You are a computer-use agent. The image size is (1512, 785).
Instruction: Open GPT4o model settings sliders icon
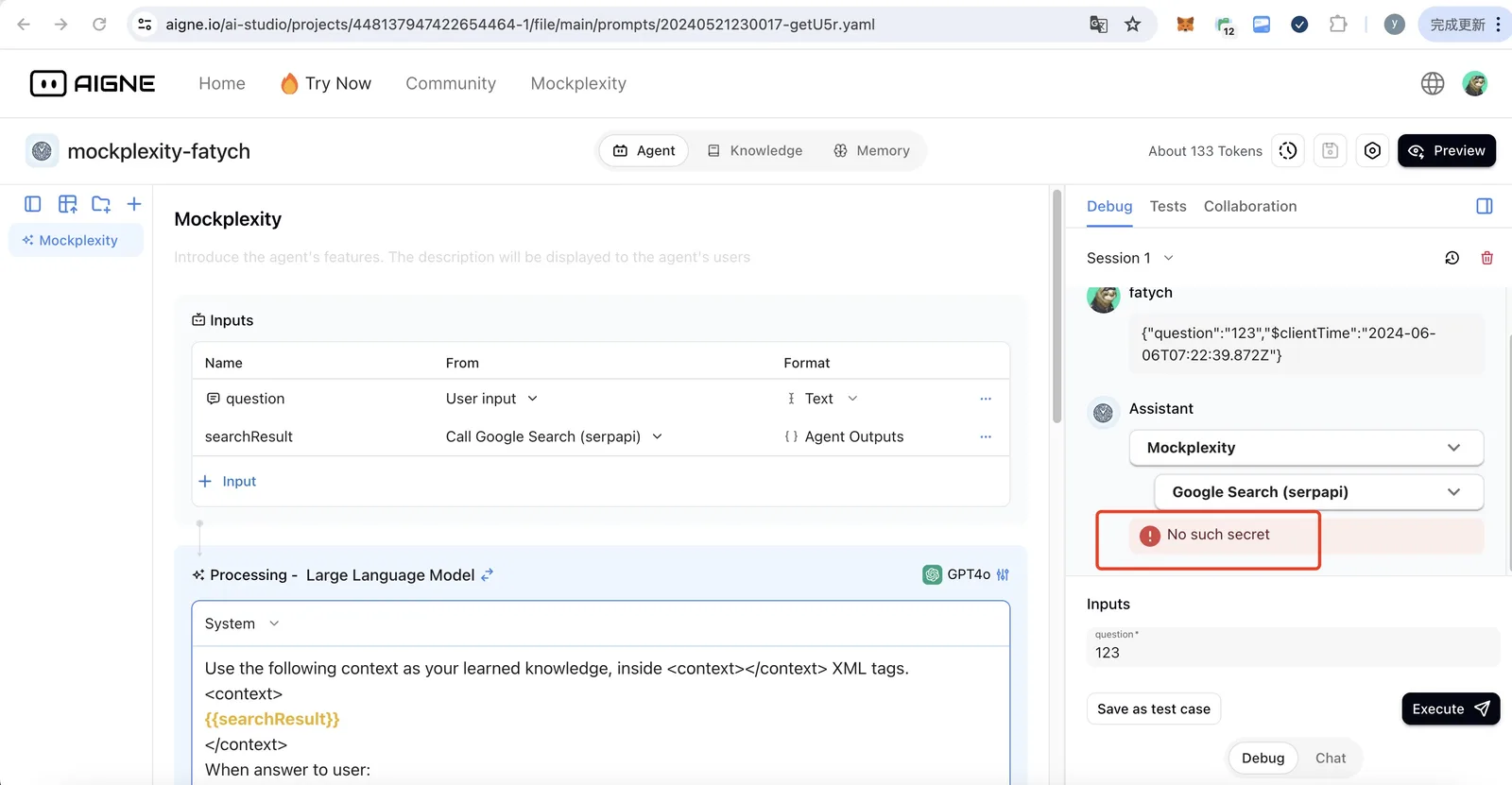pos(1003,574)
